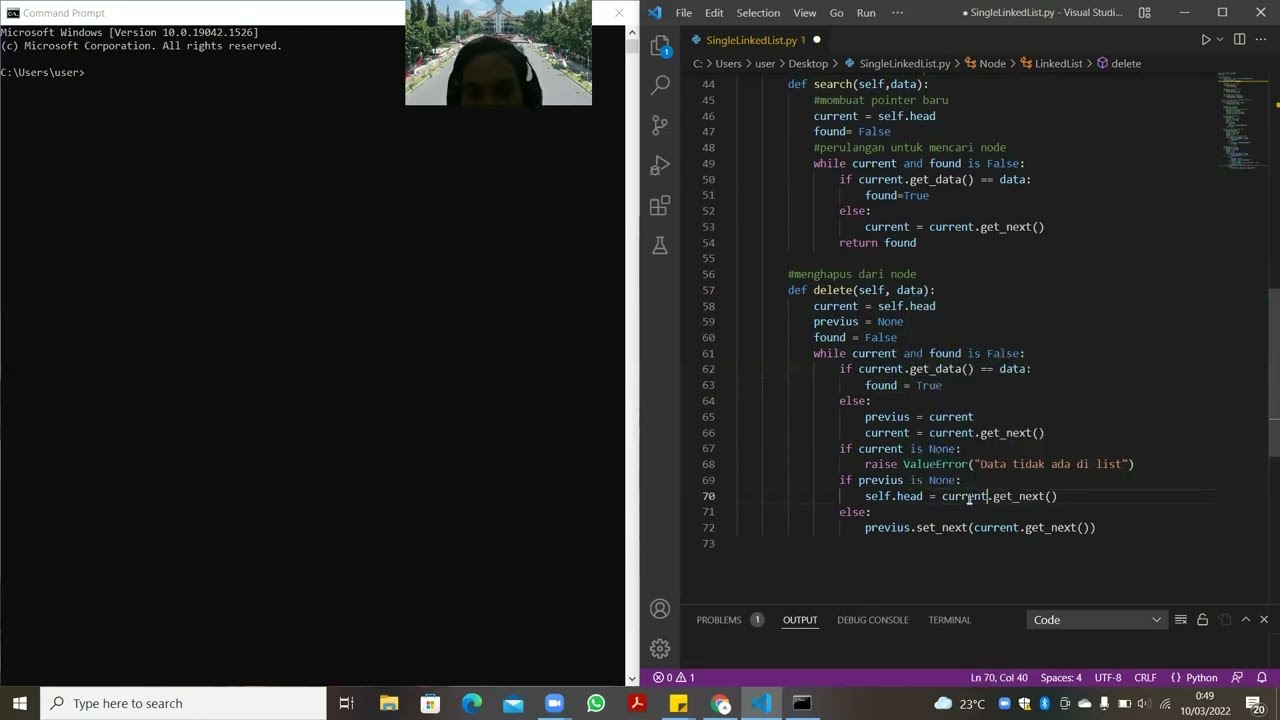Open the Explorer view in activity bar
Viewport: 1280px width, 720px height.
click(x=660, y=45)
